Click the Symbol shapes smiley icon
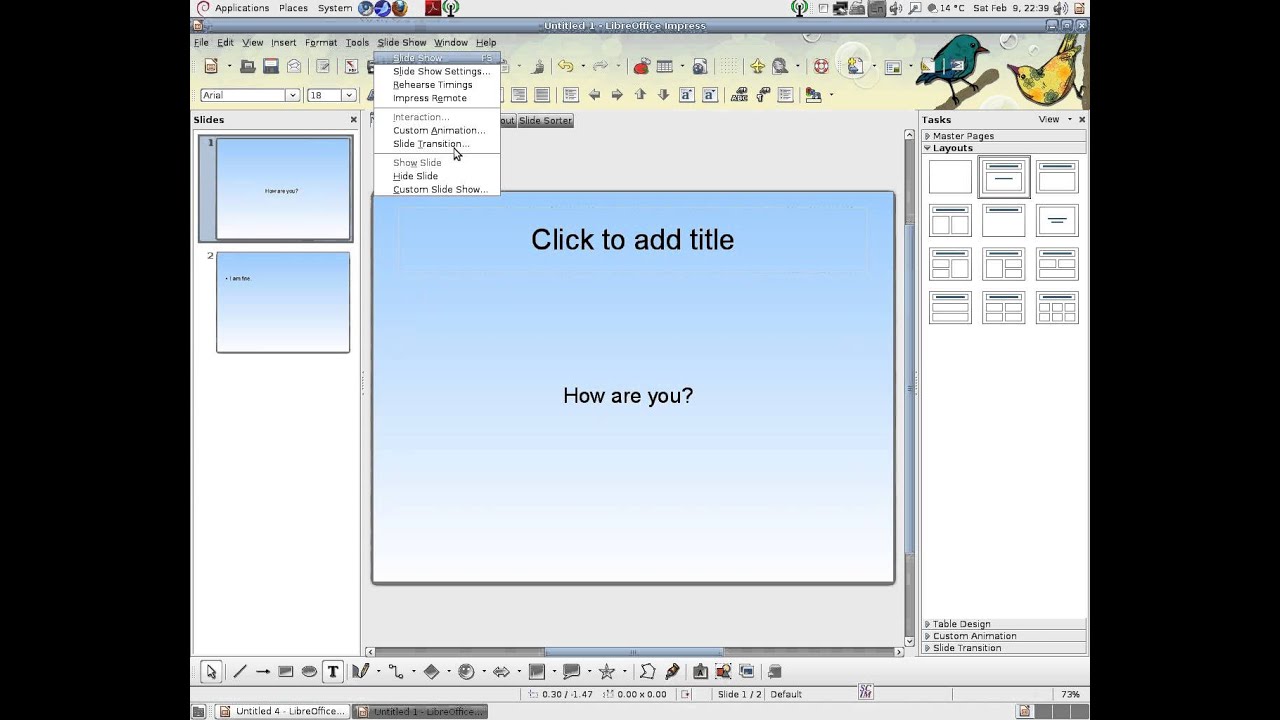1280x720 pixels. tap(466, 672)
